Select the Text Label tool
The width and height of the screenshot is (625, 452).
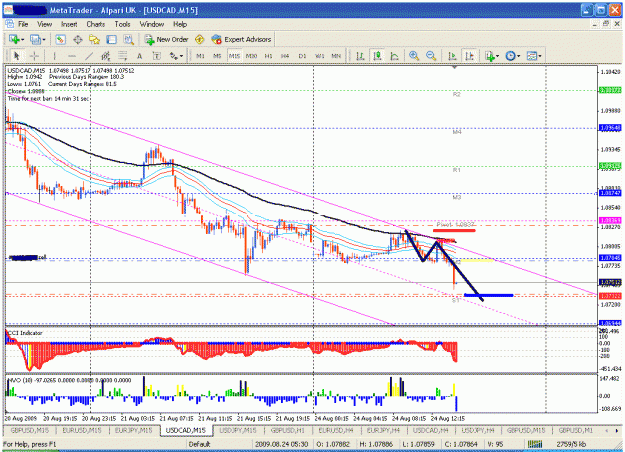tap(157, 56)
